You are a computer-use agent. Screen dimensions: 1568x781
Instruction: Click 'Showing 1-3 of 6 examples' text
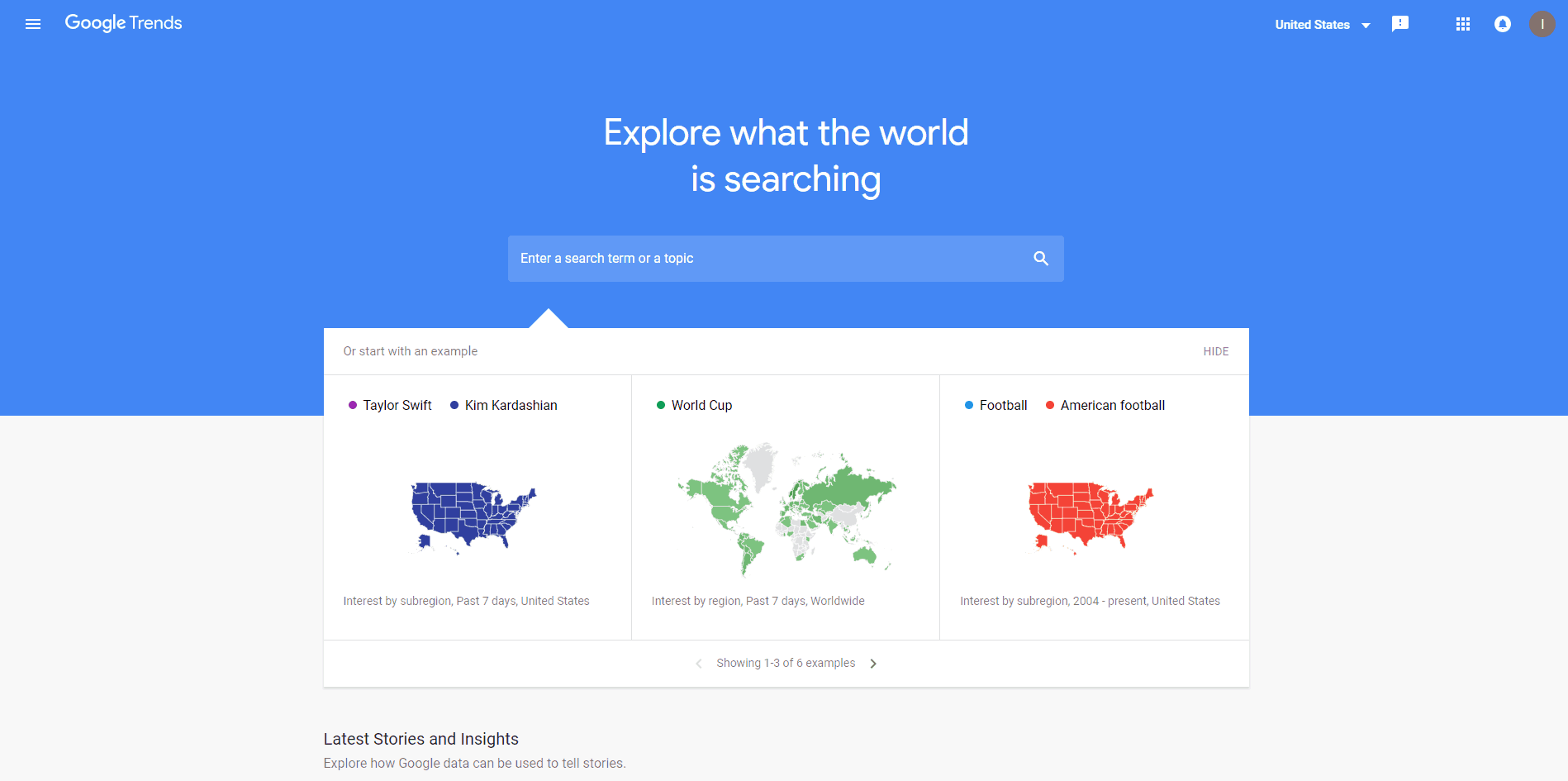786,663
